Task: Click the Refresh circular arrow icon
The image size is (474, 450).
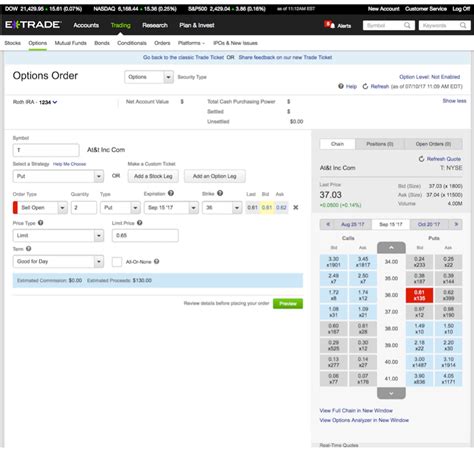Action: tap(365, 86)
